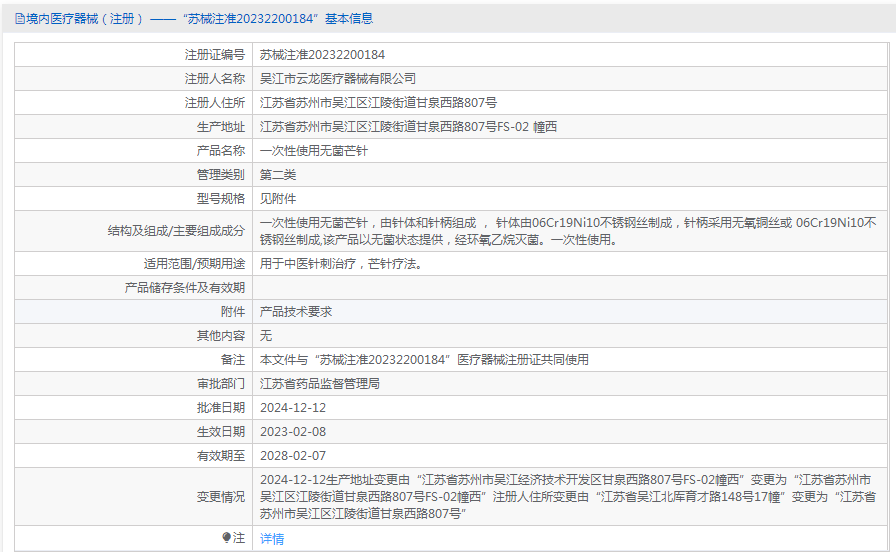Click the 附件 label

click(x=233, y=312)
